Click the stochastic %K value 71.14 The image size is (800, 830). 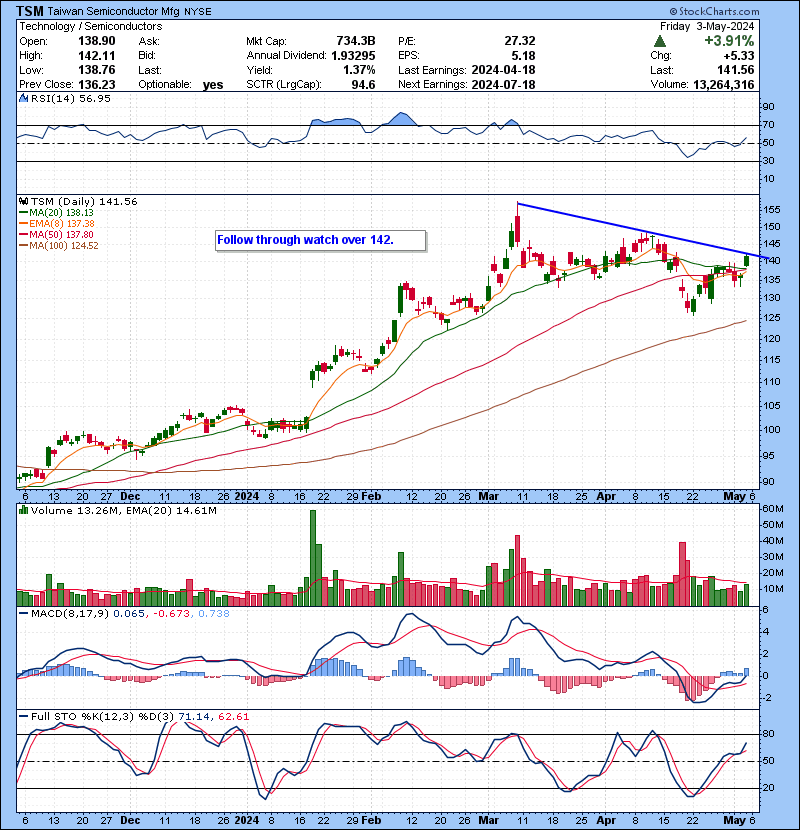click(193, 717)
